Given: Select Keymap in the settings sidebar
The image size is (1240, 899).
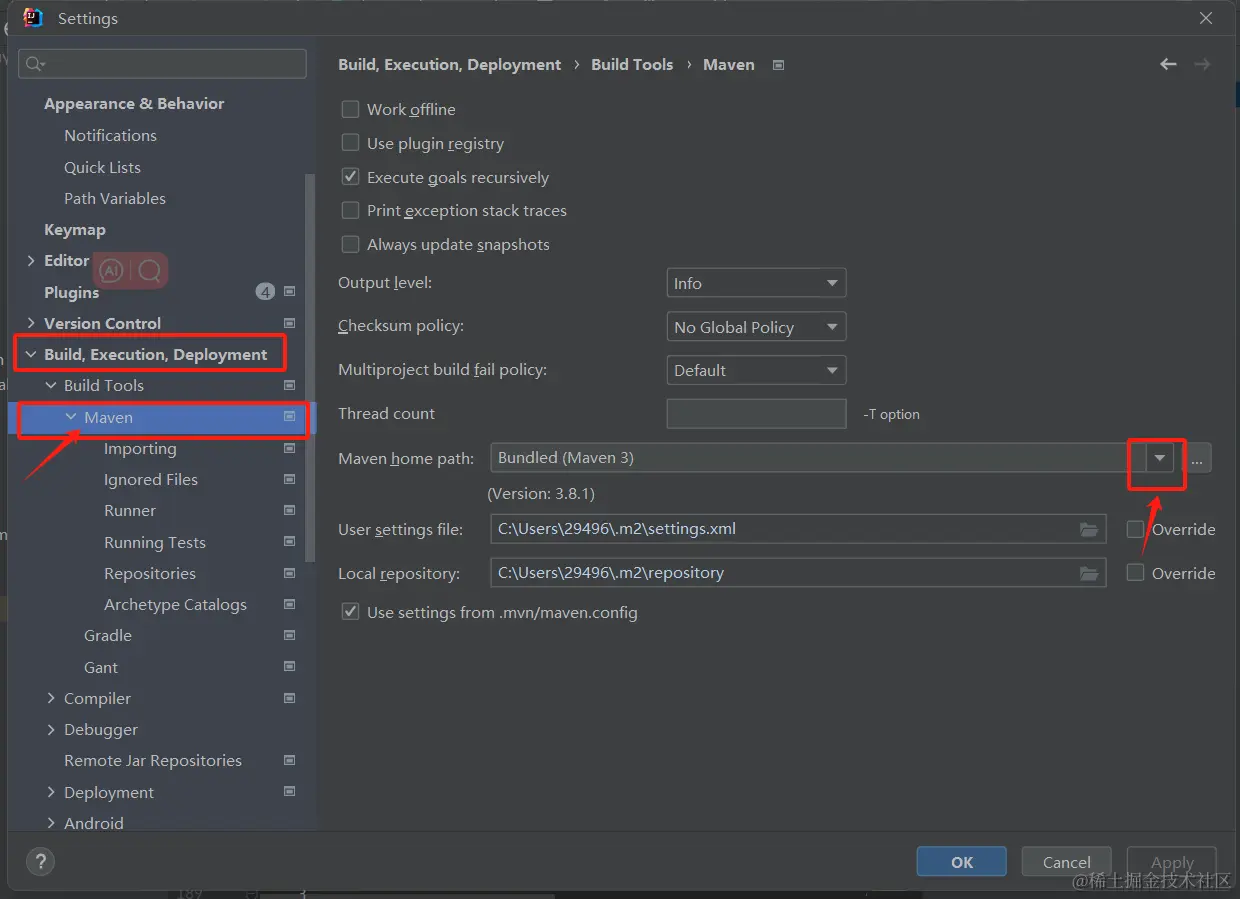Looking at the screenshot, I should [x=75, y=229].
